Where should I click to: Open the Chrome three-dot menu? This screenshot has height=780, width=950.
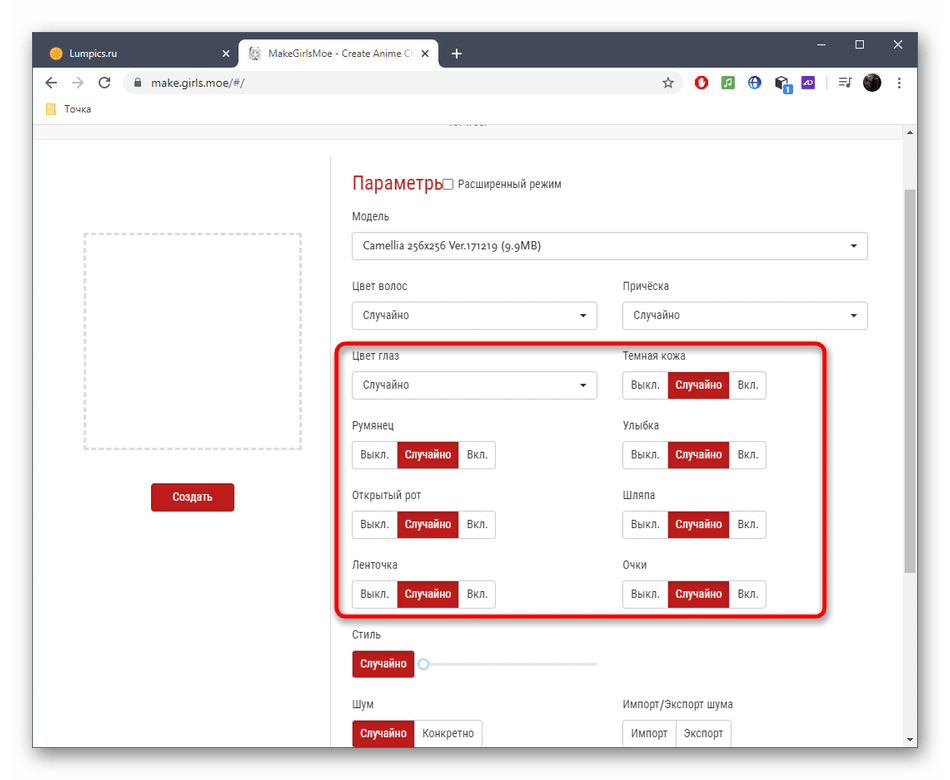pyautogui.click(x=899, y=83)
